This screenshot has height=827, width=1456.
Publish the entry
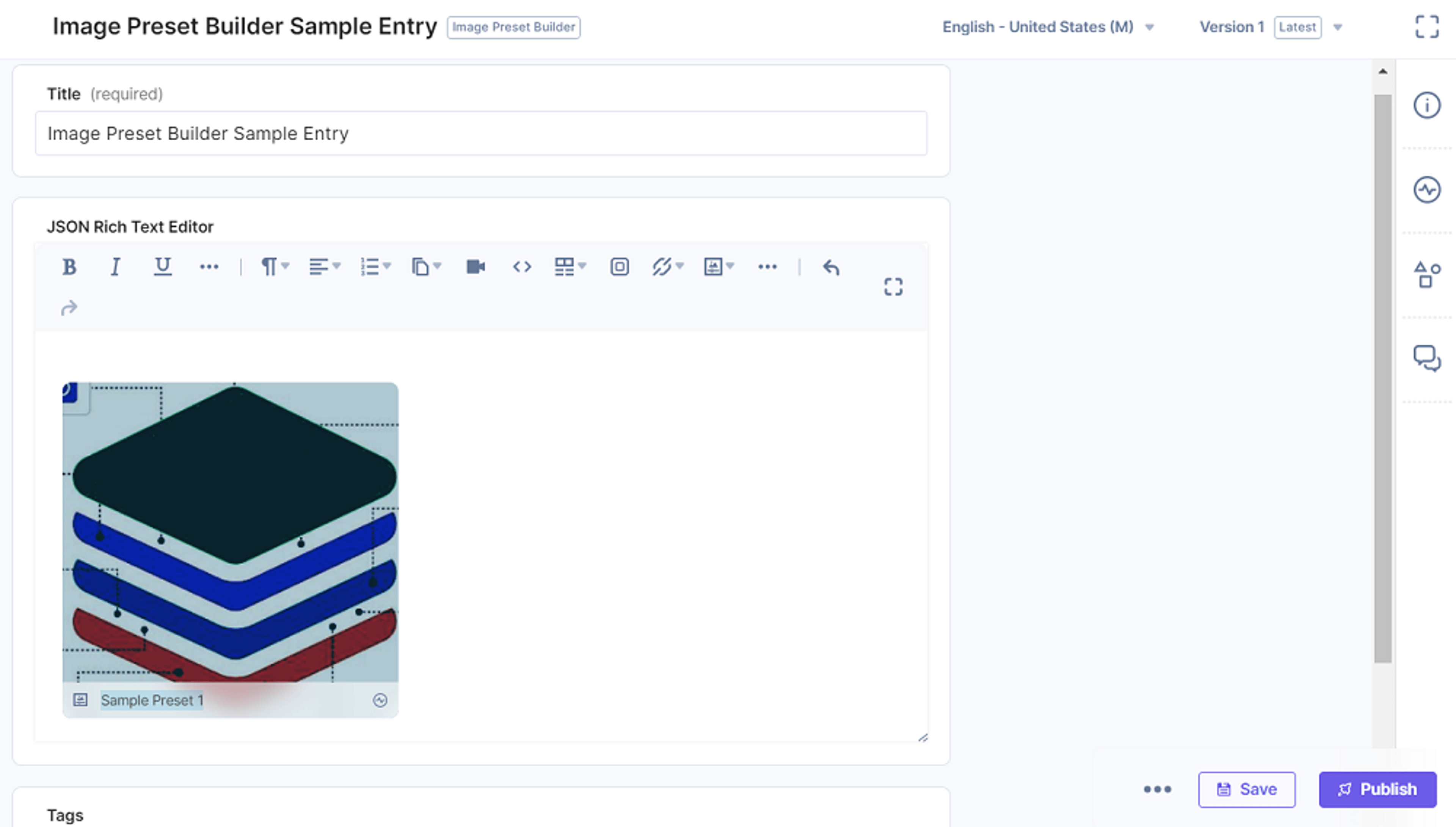coord(1378,789)
